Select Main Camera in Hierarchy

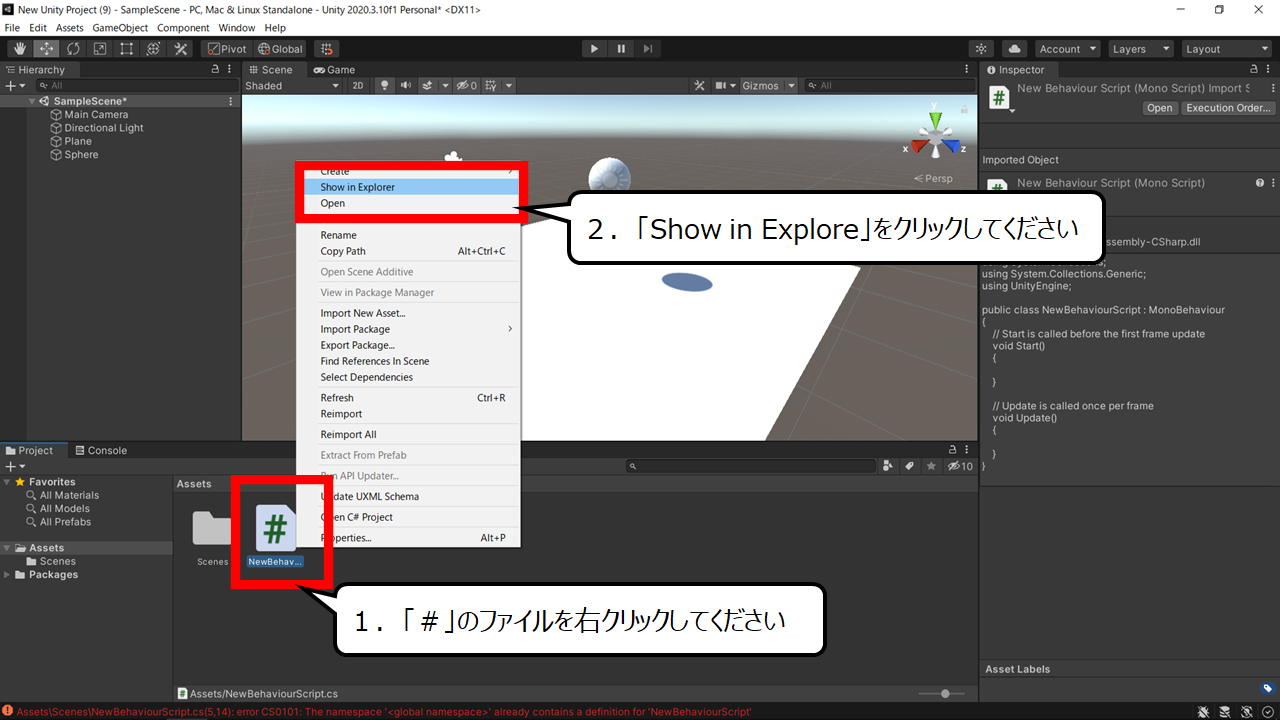pyautogui.click(x=96, y=115)
